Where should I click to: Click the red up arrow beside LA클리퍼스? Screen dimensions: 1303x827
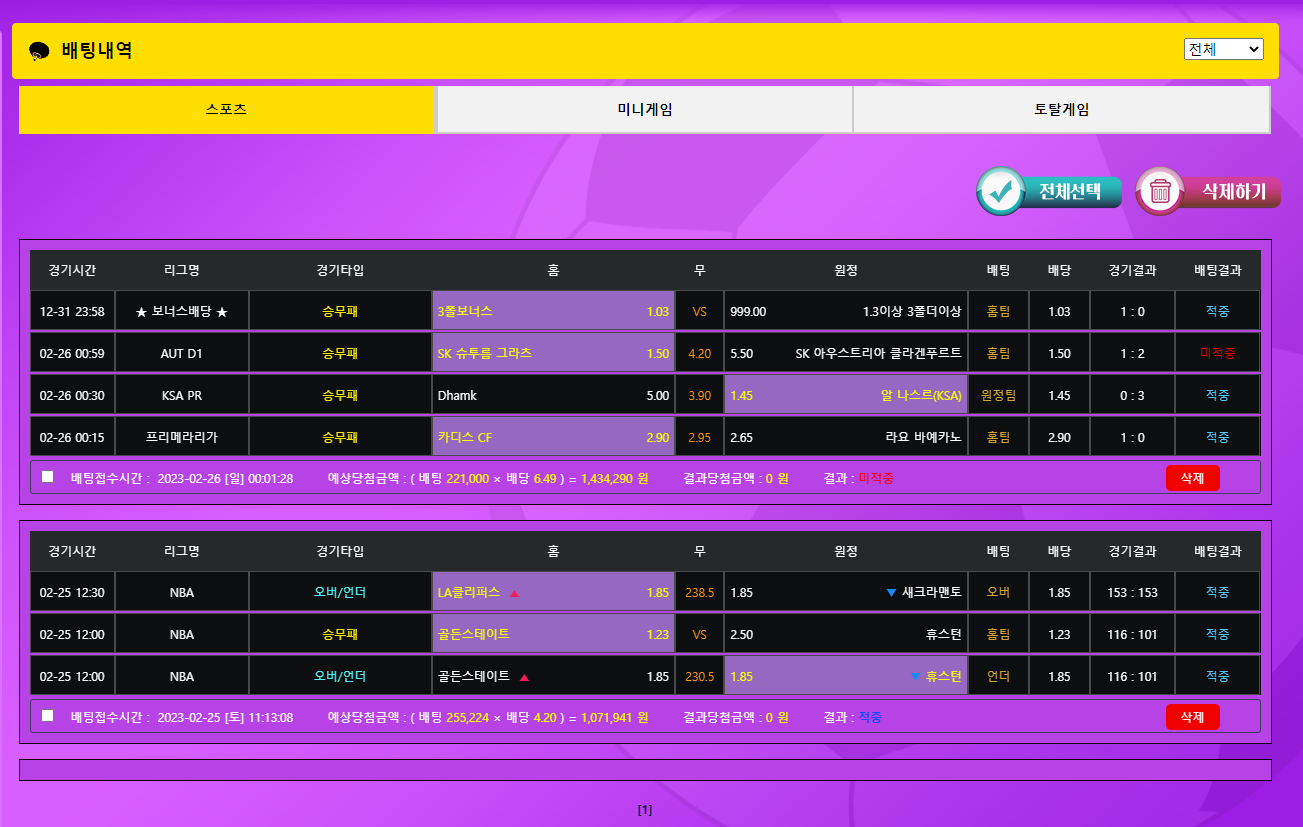(x=515, y=593)
